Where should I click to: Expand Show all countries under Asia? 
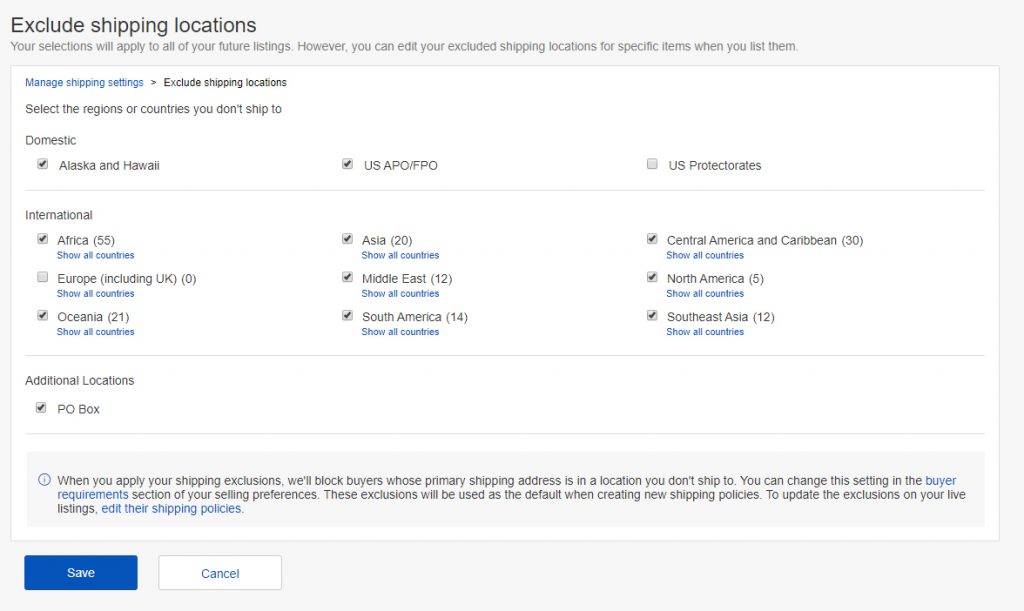point(400,255)
